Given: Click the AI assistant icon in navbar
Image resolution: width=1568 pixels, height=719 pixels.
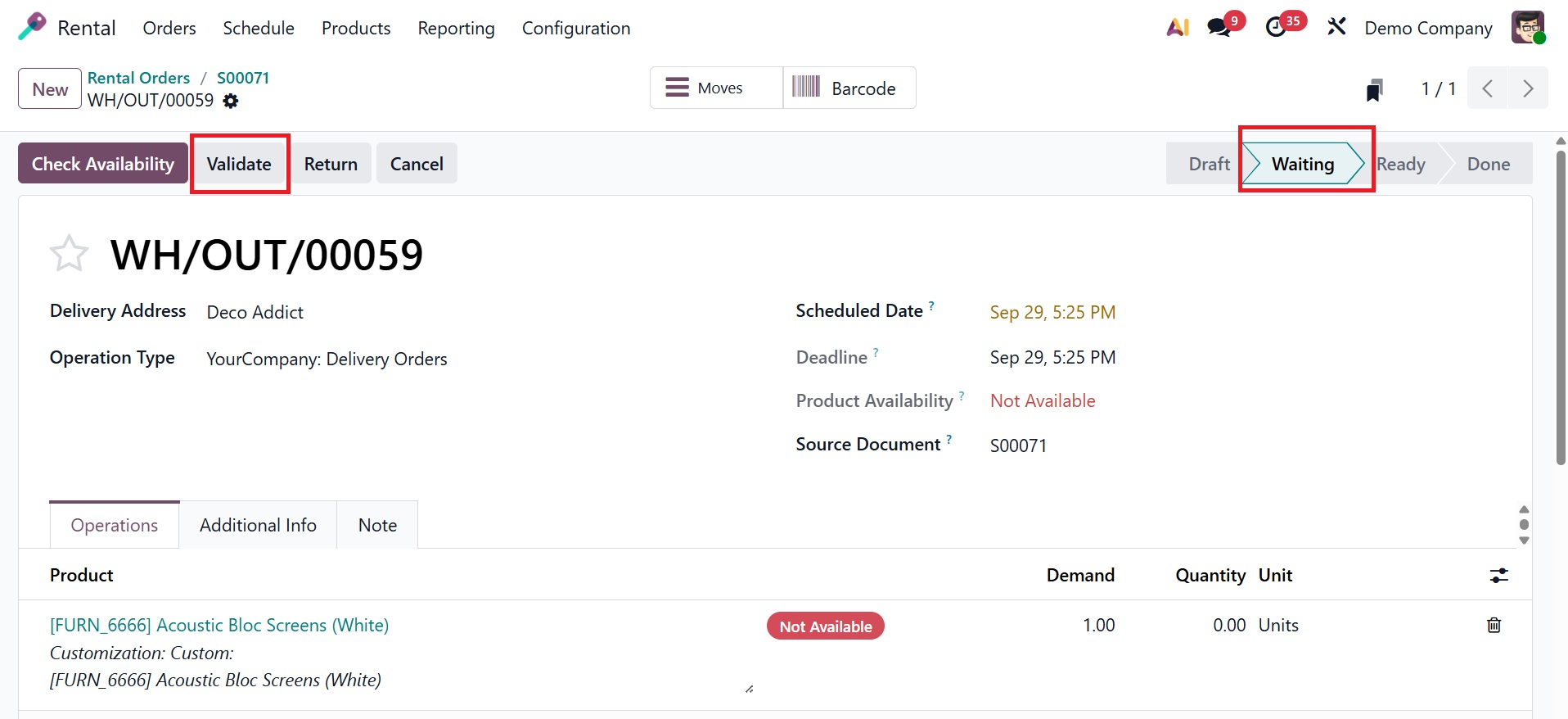Looking at the screenshot, I should pyautogui.click(x=1177, y=28).
